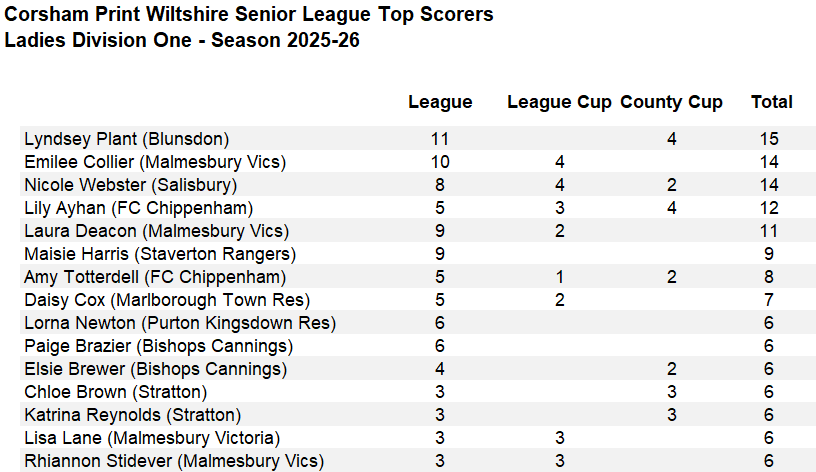Viewport: 816px width, 472px height.
Task: Select Rhiannon Stidever (Malmesbury Vics) name
Action: click(x=174, y=461)
